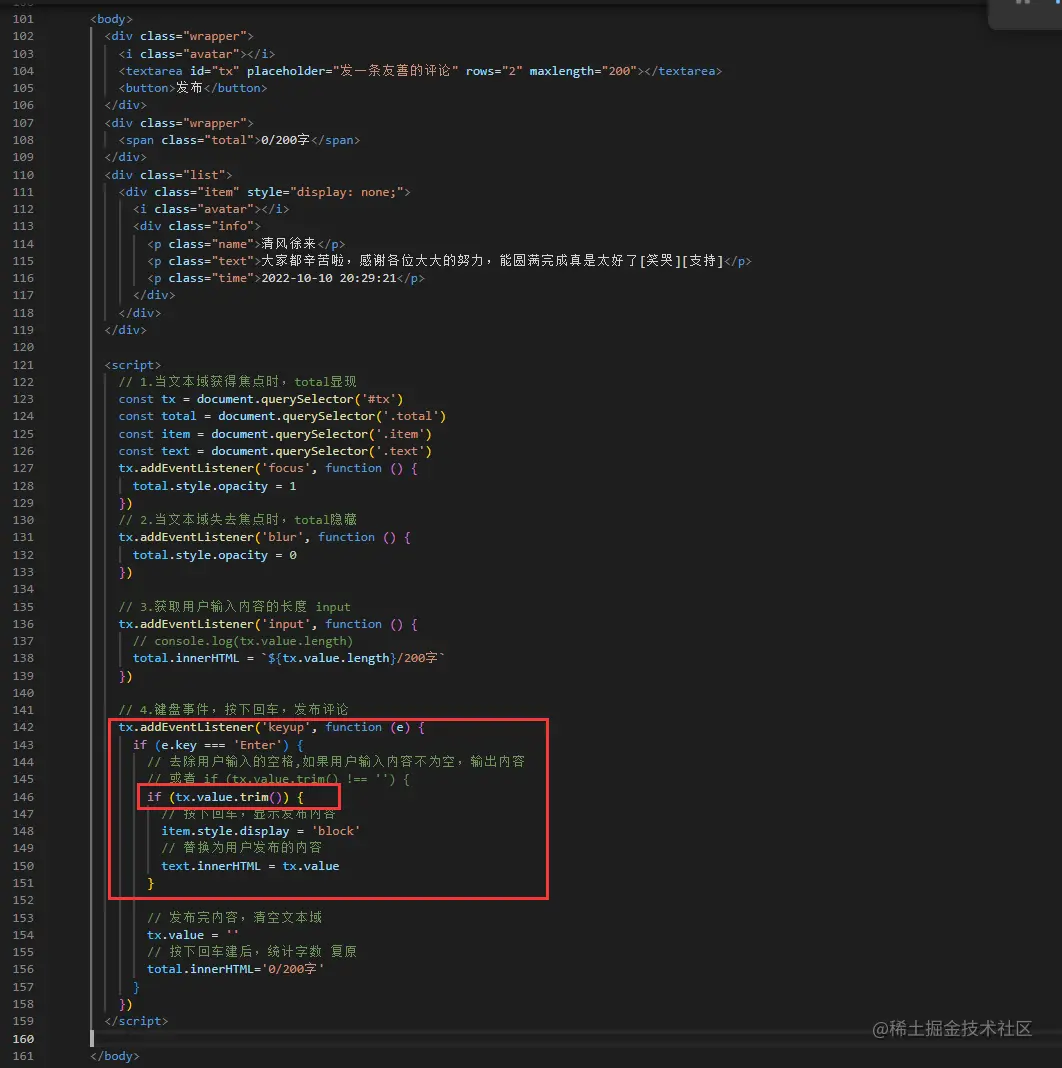Click the comment starting '去除用户输入的空格'

(336, 761)
